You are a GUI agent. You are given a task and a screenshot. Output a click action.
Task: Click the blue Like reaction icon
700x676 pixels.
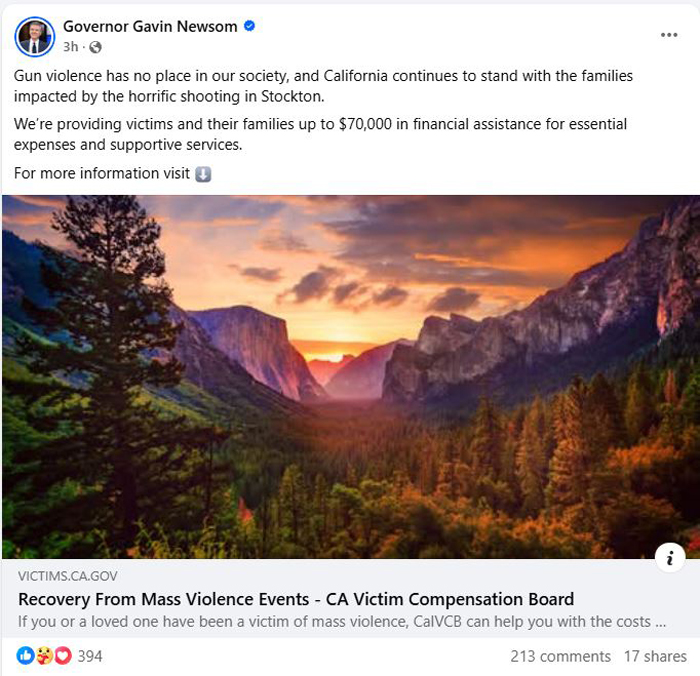pyautogui.click(x=26, y=656)
